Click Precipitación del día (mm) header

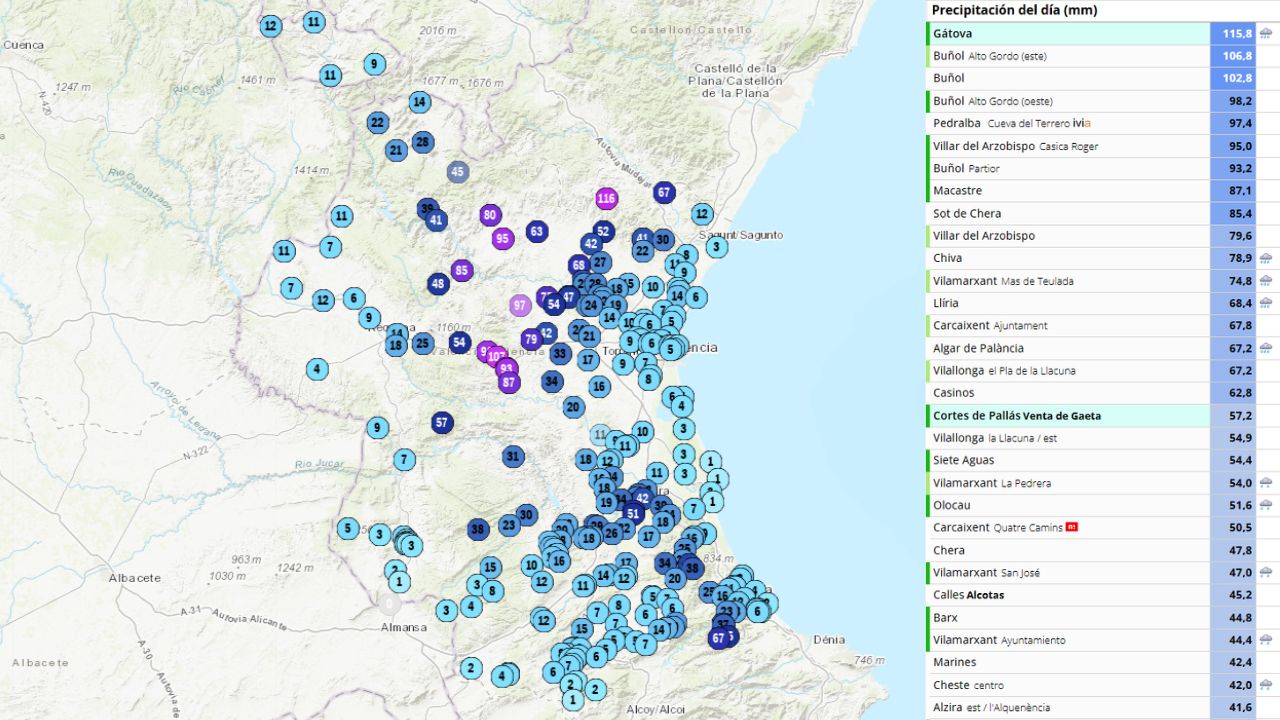coord(1014,10)
